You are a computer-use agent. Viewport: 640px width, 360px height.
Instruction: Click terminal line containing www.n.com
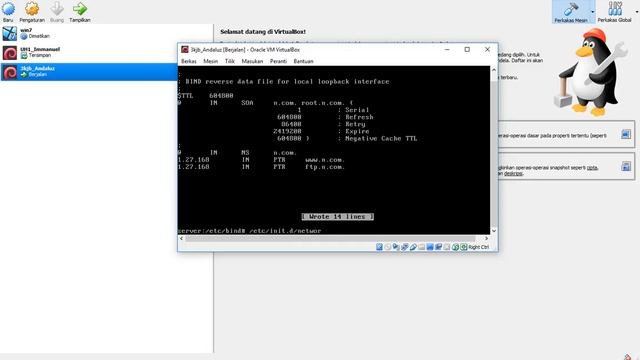pos(261,160)
